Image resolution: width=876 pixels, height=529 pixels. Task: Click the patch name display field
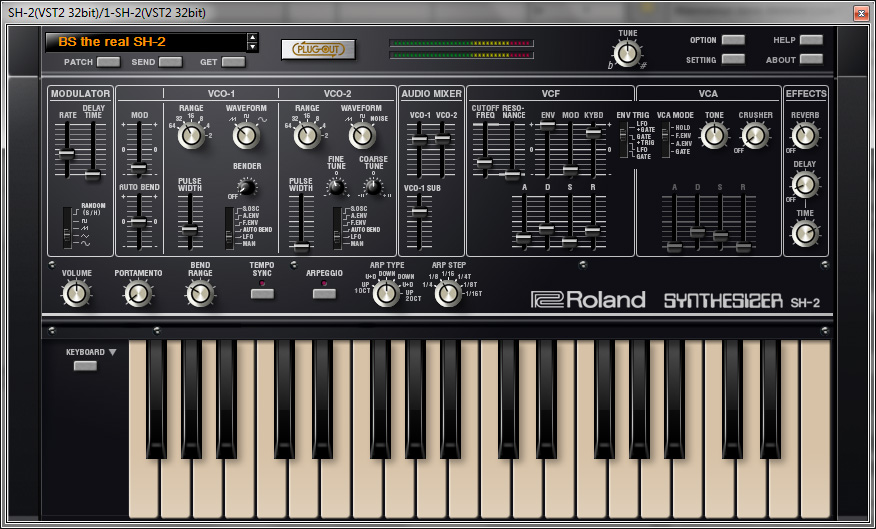click(x=146, y=42)
